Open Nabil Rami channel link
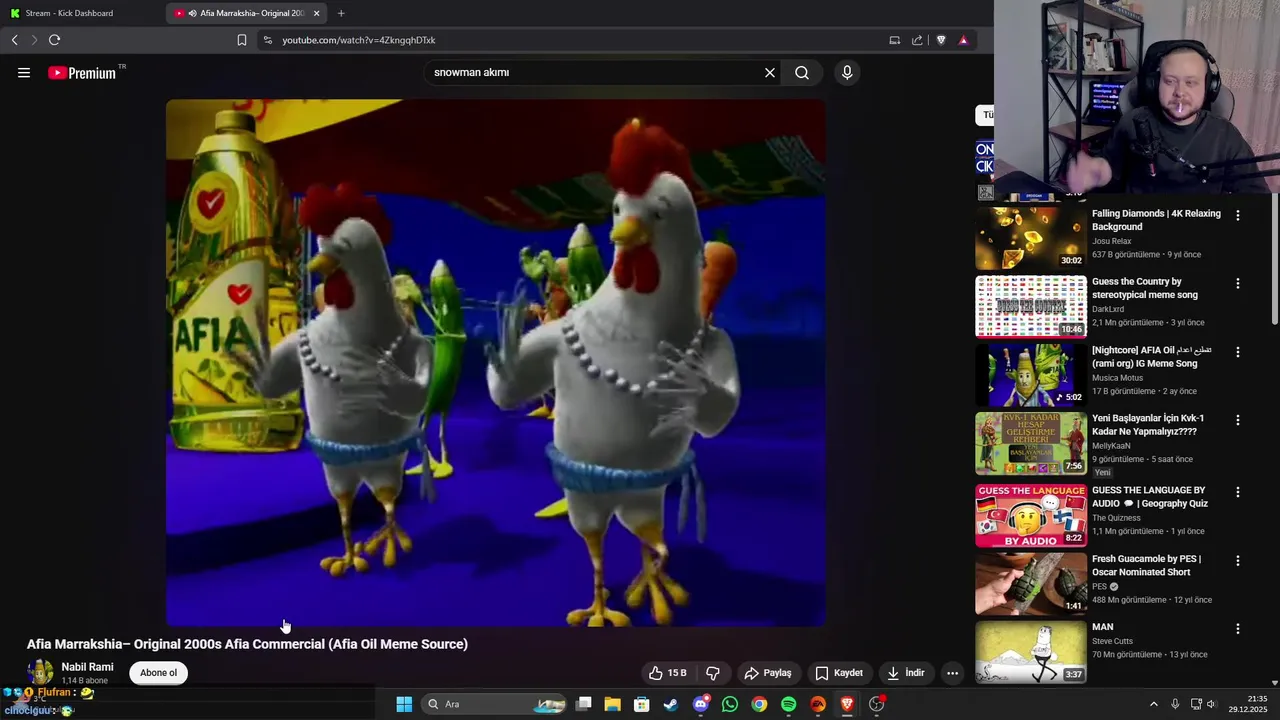Screen dimensions: 1280x720 coord(87,667)
